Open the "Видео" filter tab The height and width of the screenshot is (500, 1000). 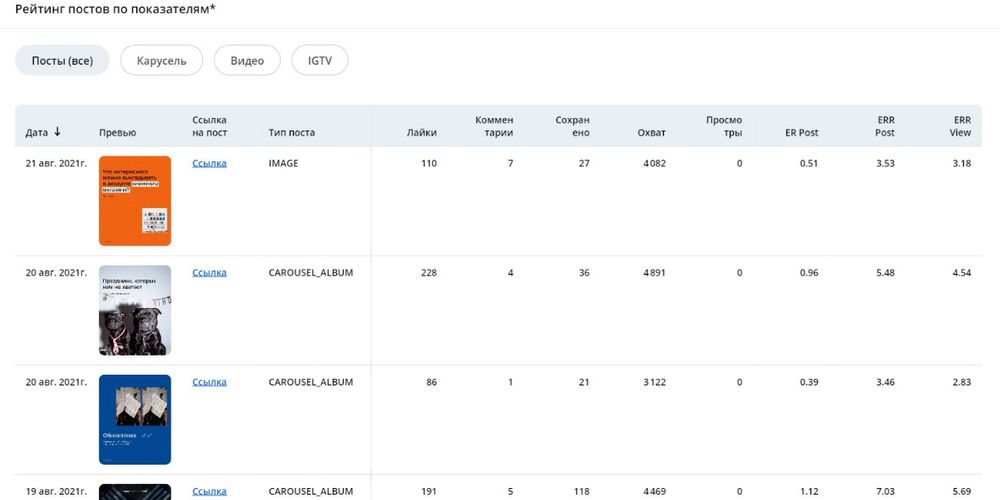[x=247, y=61]
